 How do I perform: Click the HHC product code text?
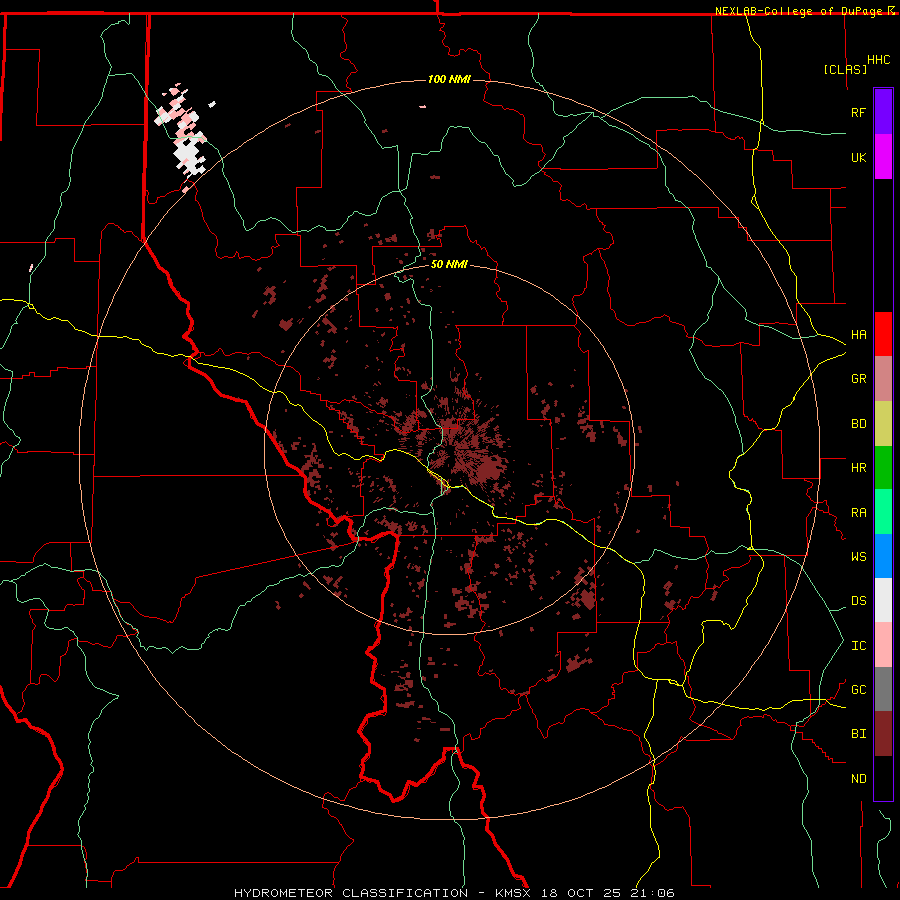point(879,60)
